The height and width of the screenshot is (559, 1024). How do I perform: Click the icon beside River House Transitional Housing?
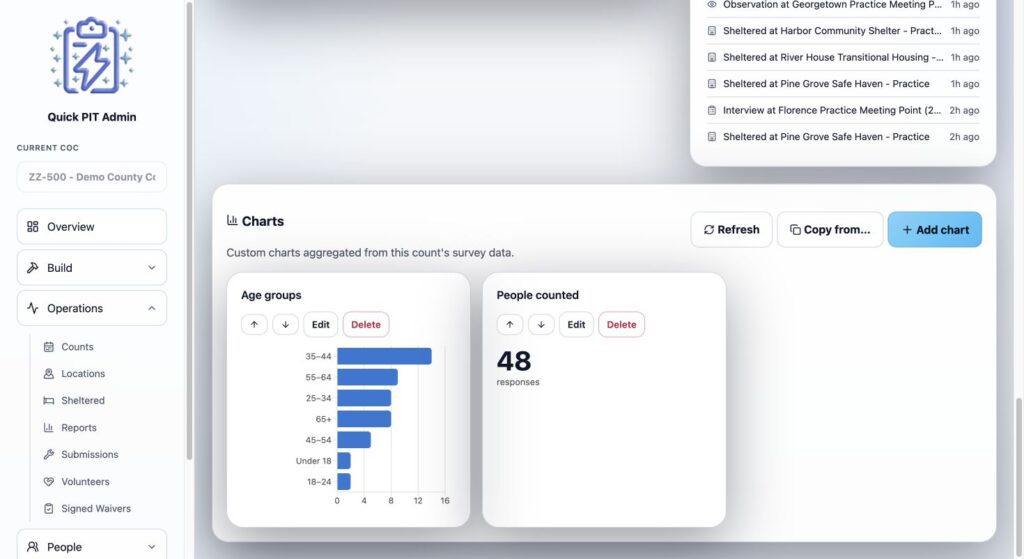click(x=712, y=57)
